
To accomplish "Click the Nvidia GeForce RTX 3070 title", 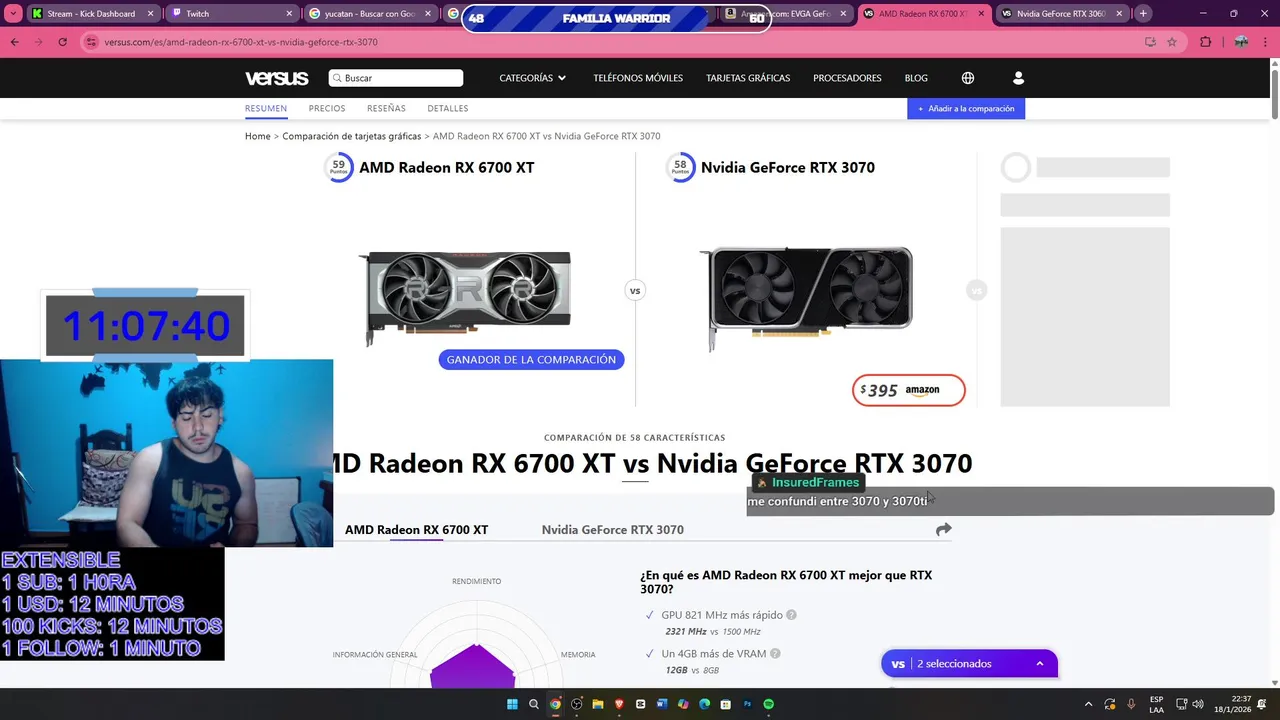I will click(788, 168).
